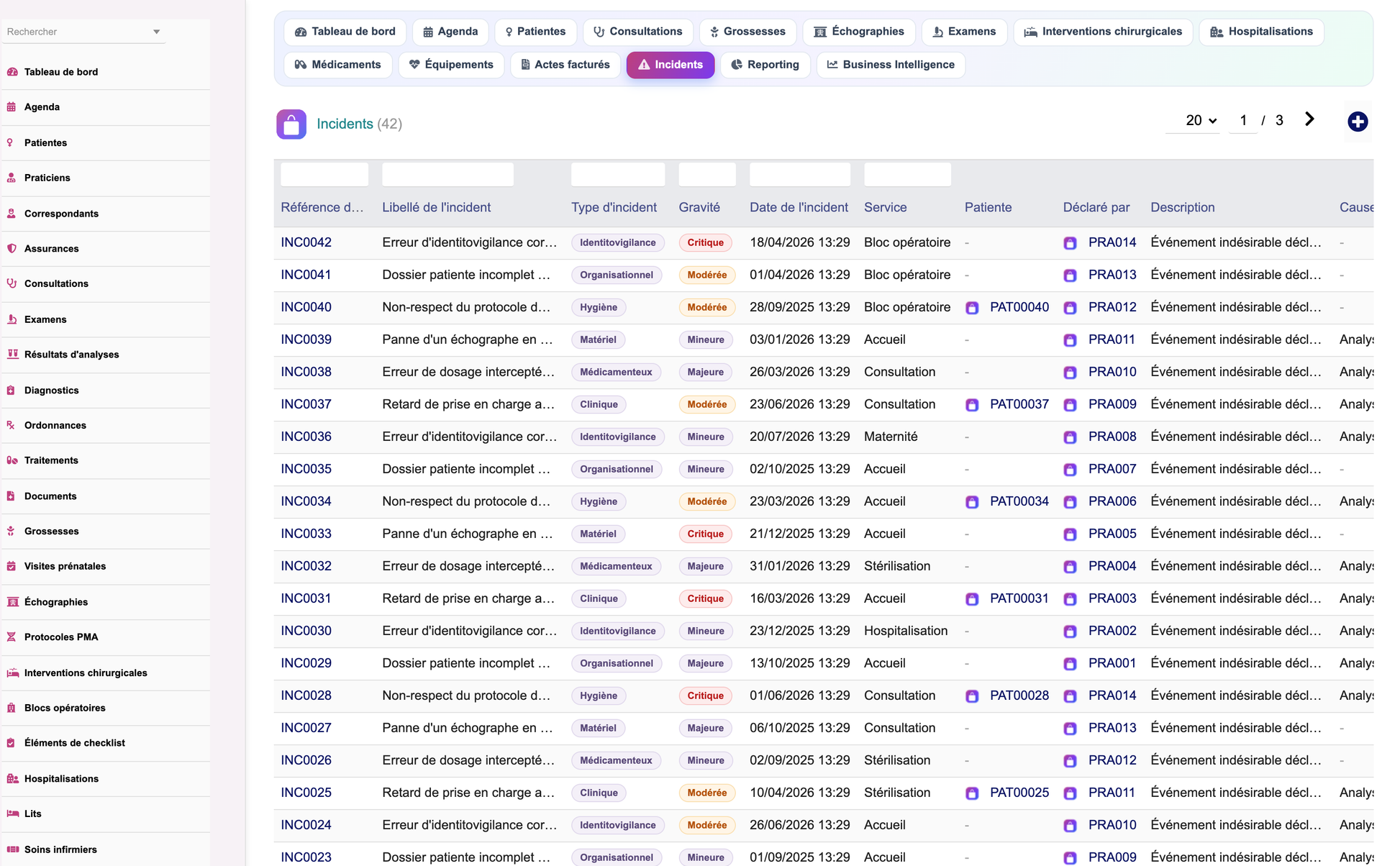Viewport: 1400px width, 866px height.
Task: Click Maternité service cell
Action: 891,437
